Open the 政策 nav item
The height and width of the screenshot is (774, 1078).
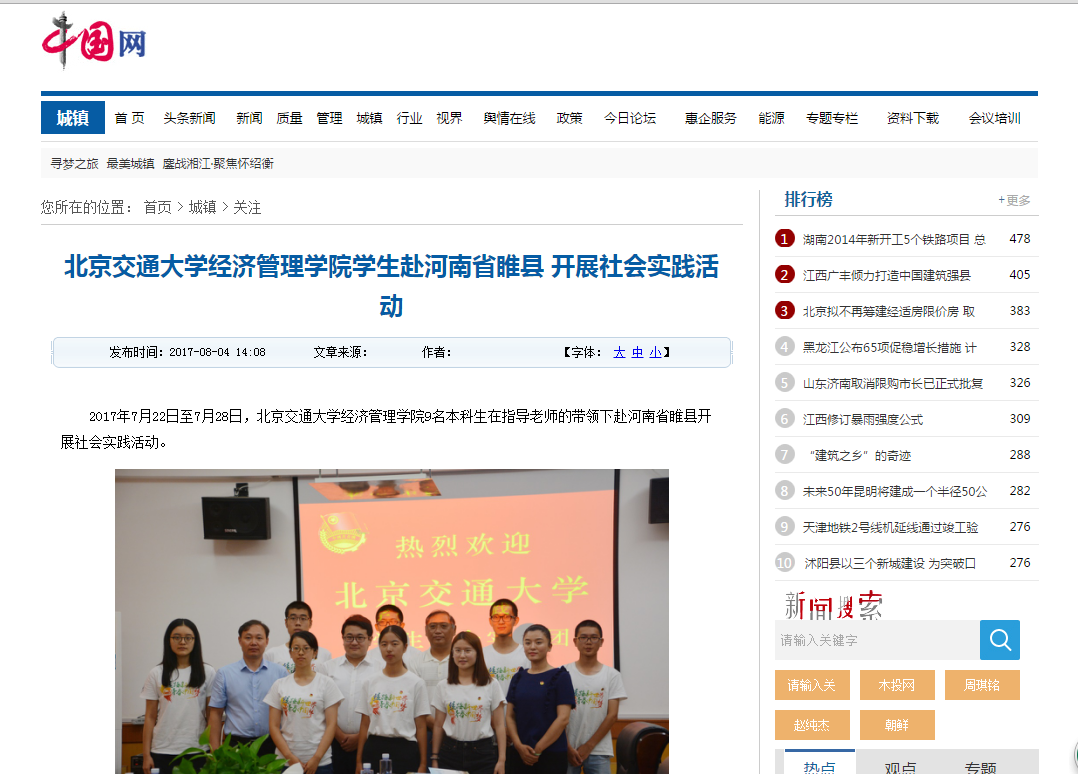pyautogui.click(x=569, y=118)
